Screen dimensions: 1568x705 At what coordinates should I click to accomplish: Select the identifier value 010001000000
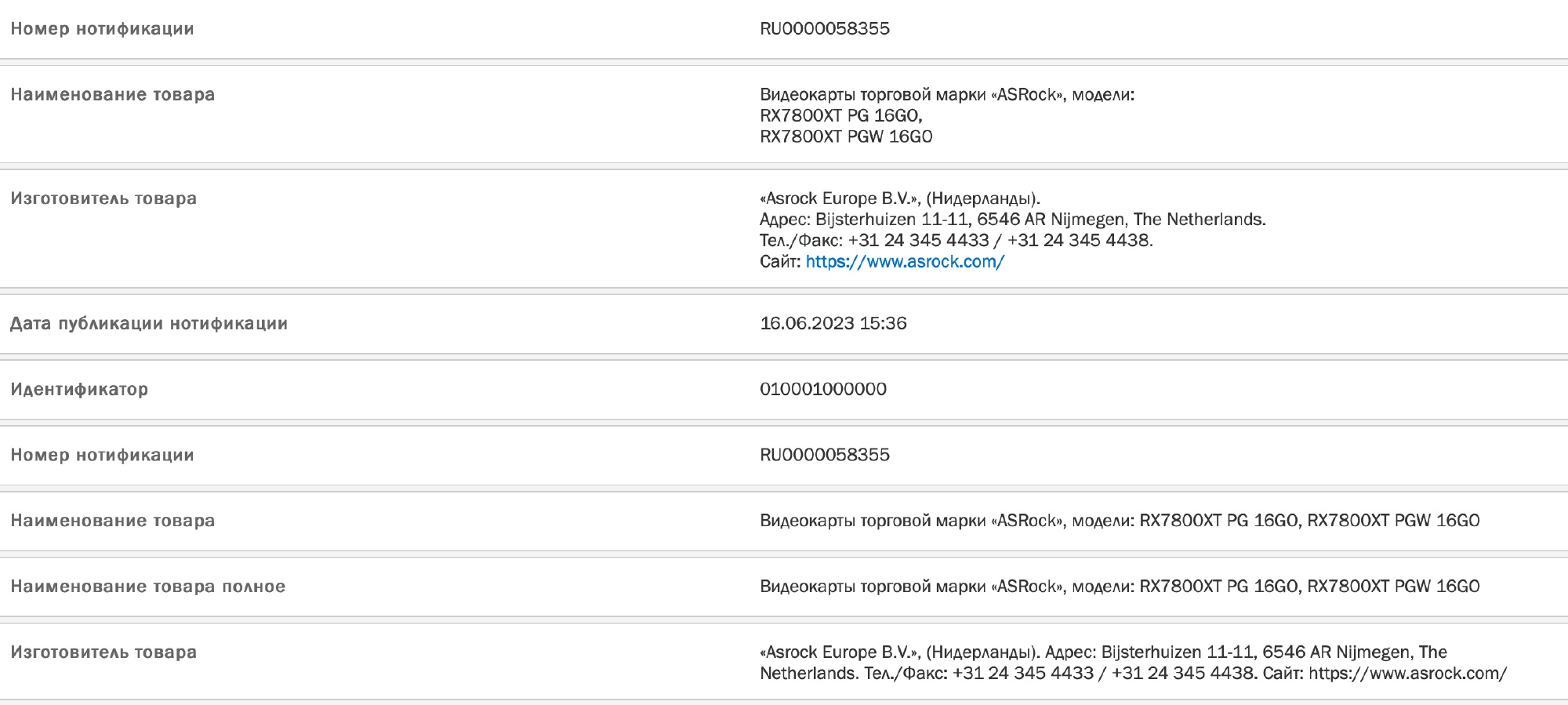[822, 389]
